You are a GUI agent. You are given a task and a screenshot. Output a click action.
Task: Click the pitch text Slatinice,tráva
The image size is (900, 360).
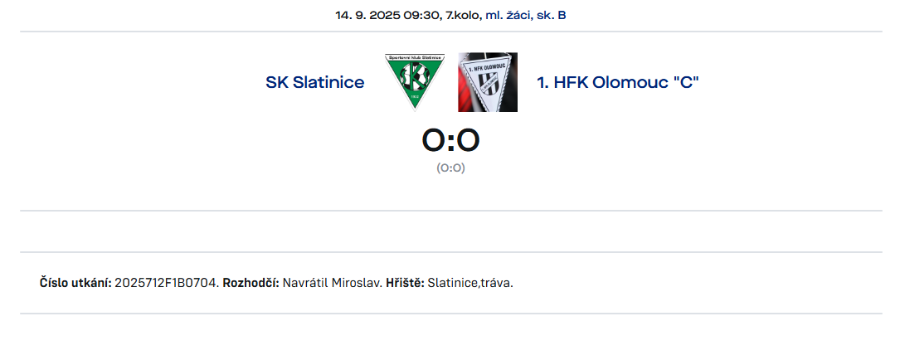tap(470, 282)
